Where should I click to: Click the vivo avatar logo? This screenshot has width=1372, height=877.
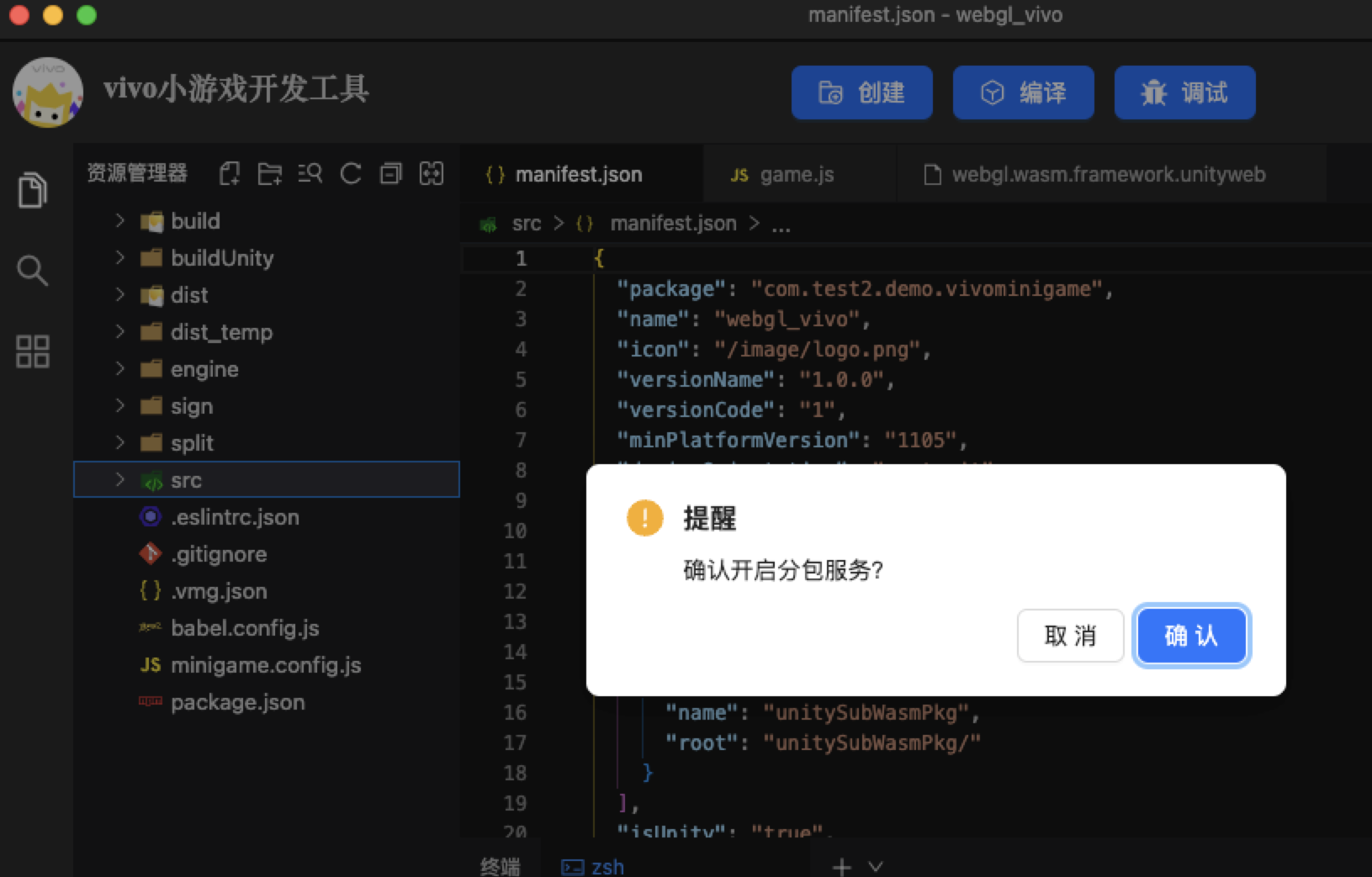tap(48, 92)
